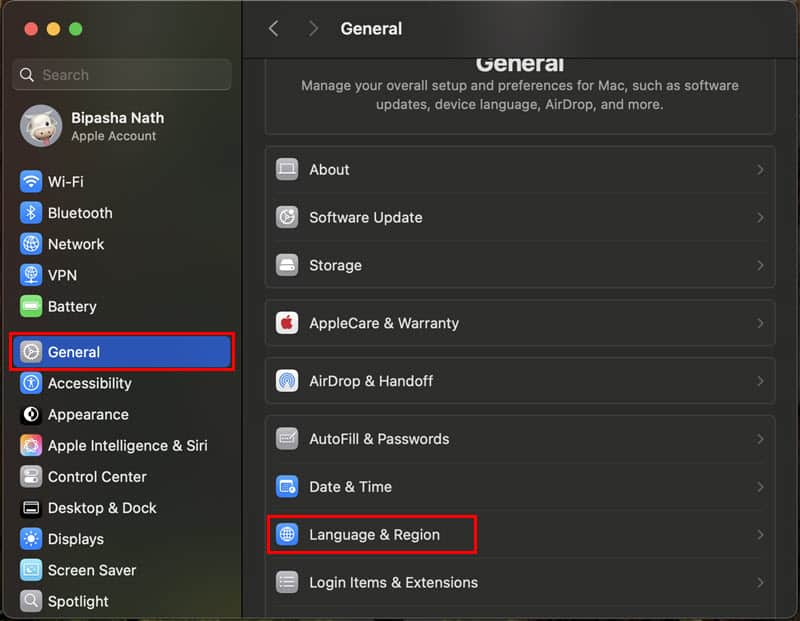Go back with the toolbar back arrow
This screenshot has width=800, height=621.
(x=274, y=29)
